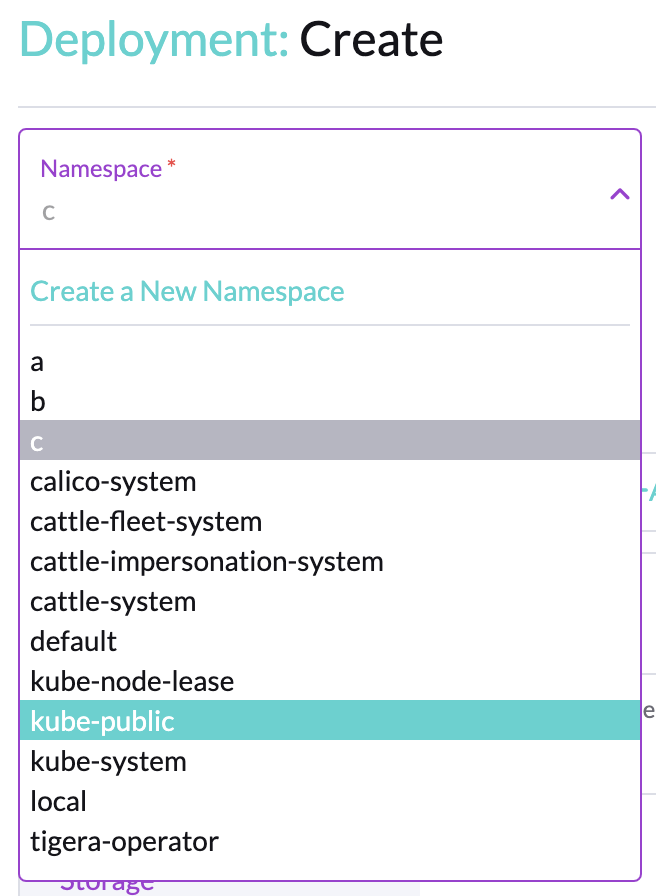This screenshot has height=896, width=656.
Task: Pick the highlighted kube-public namespace
Action: point(104,720)
